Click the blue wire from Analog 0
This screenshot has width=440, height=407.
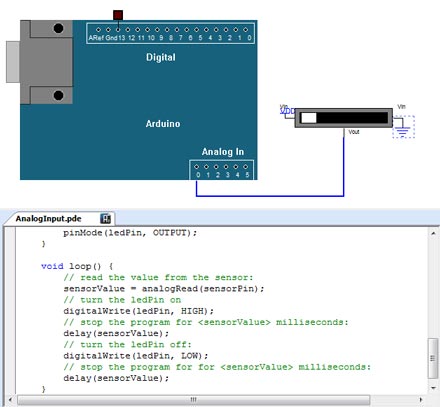click(270, 196)
